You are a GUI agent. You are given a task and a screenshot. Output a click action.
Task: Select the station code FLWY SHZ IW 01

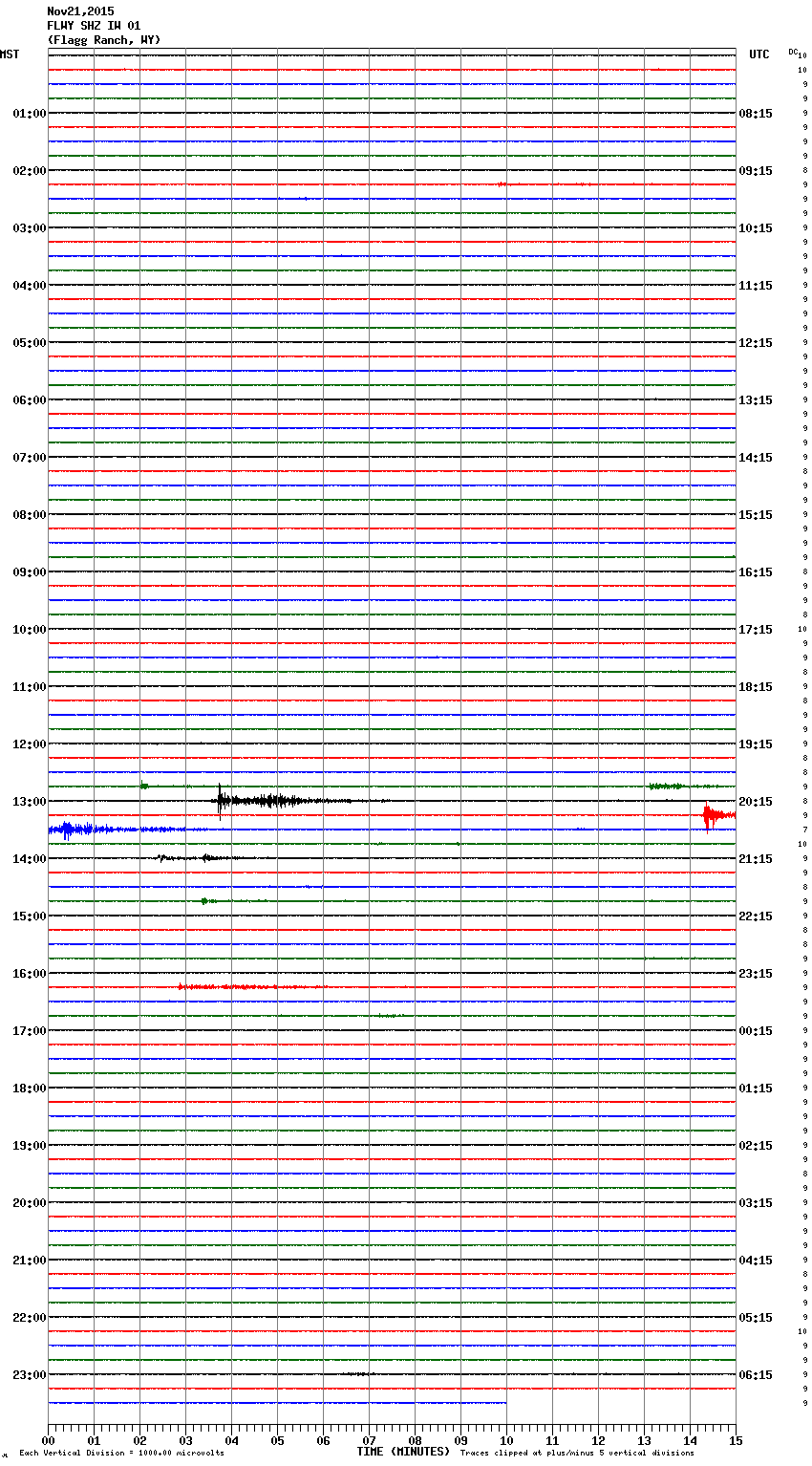(94, 26)
